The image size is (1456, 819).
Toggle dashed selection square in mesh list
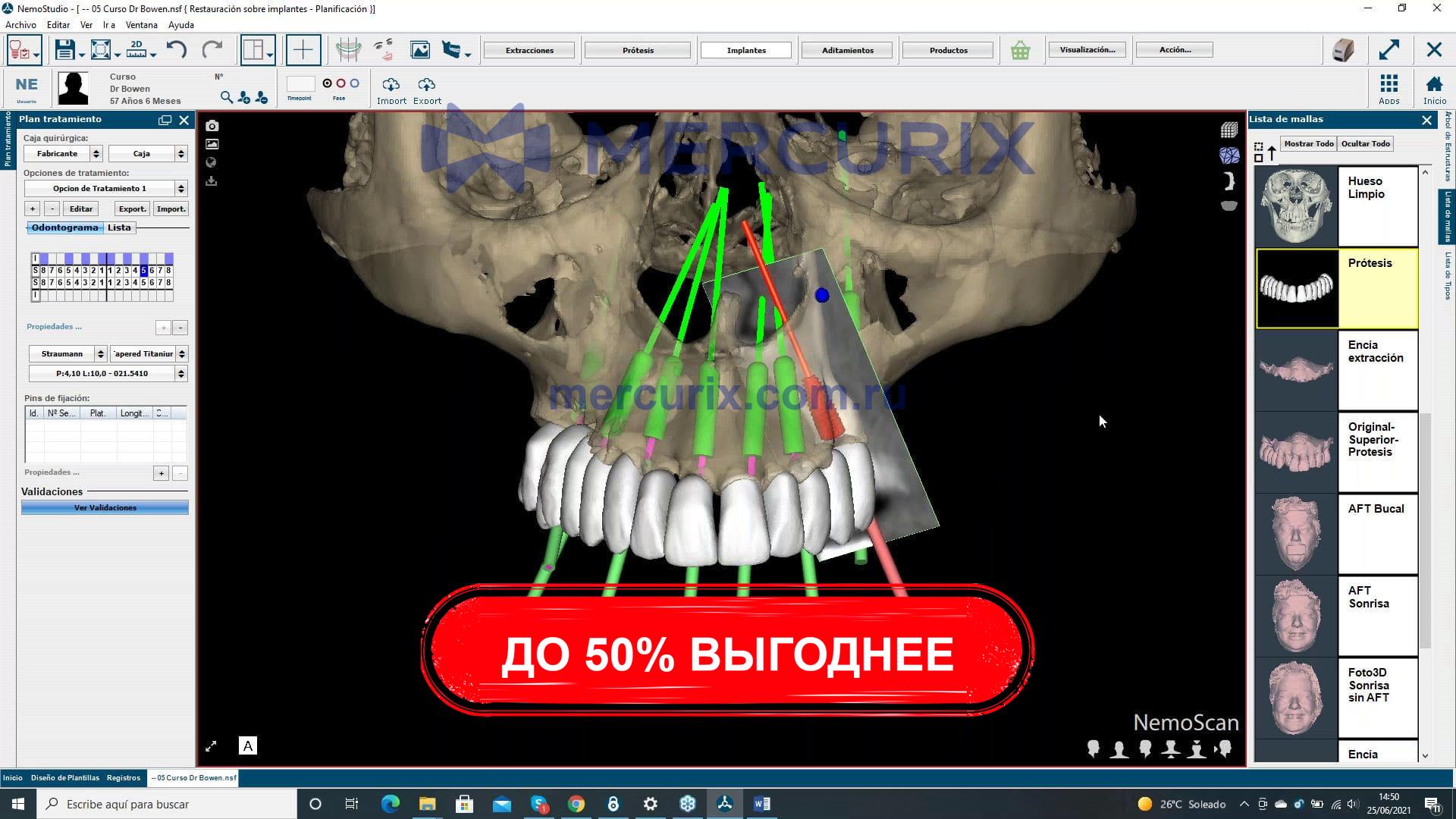coord(1259,147)
